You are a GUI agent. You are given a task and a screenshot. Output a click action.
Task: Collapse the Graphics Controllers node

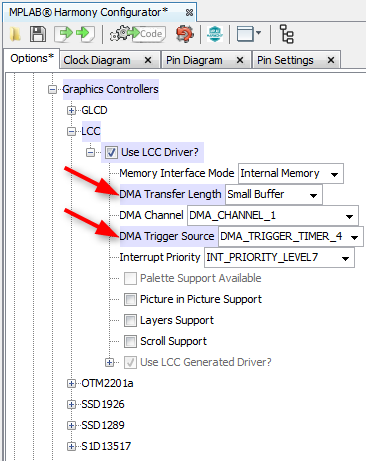pyautogui.click(x=52, y=90)
